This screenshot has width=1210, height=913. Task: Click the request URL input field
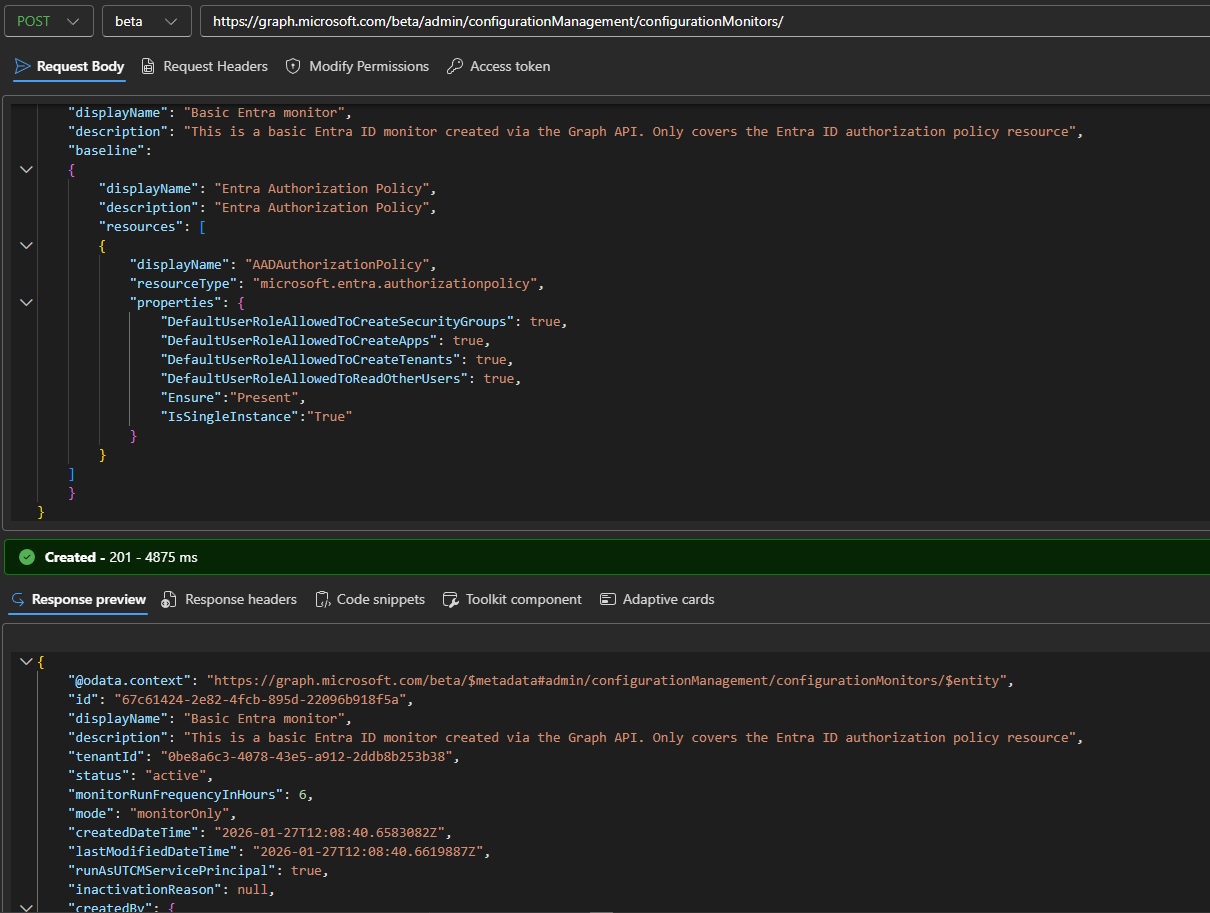click(x=700, y=21)
